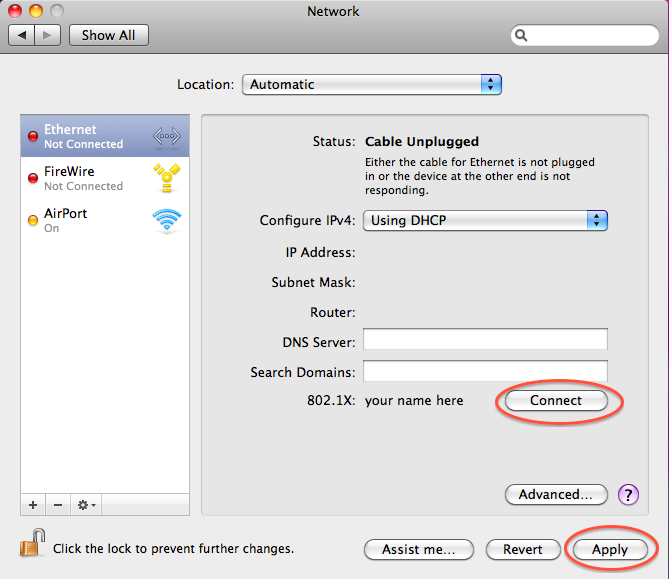Viewport: 669px width, 579px height.
Task: Remove selected service with minus button
Action: coord(58,505)
